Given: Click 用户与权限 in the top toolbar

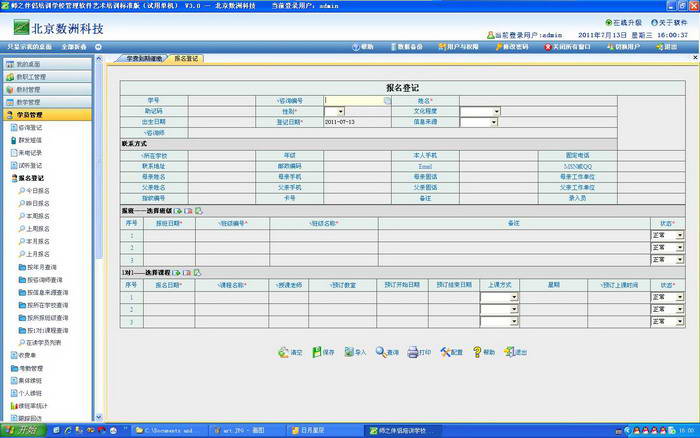Looking at the screenshot, I should [x=458, y=47].
